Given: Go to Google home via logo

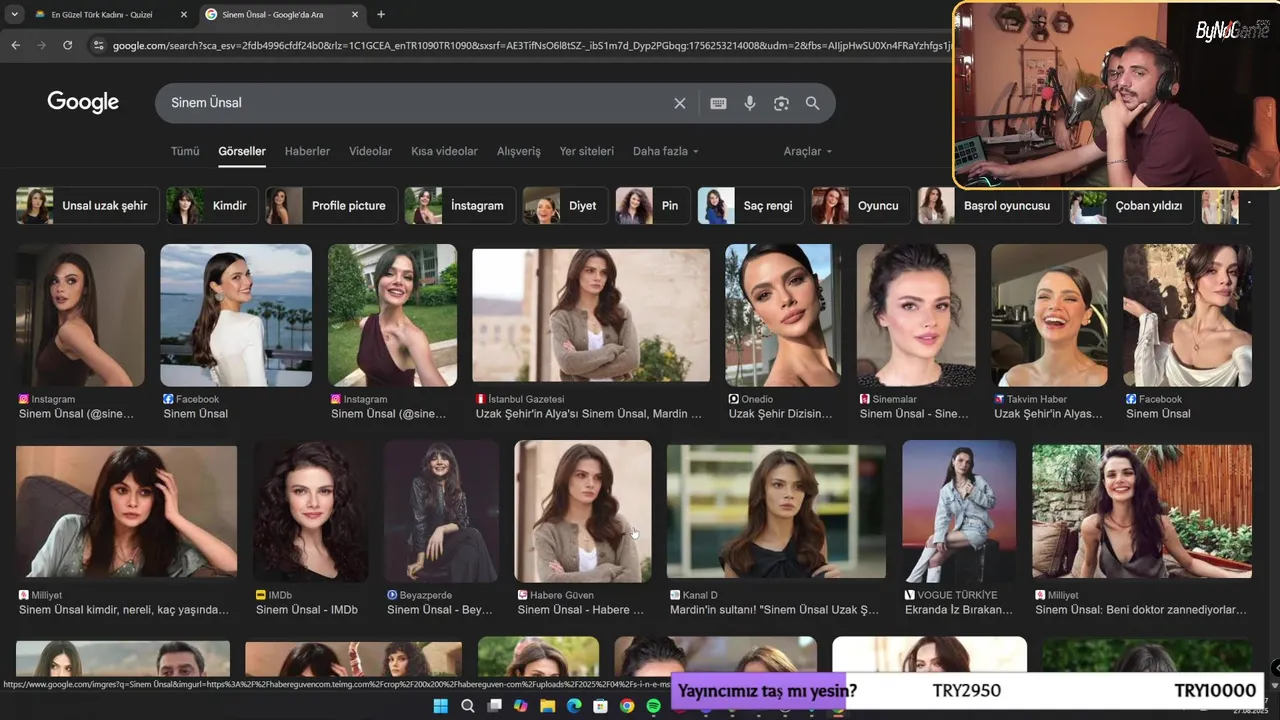Looking at the screenshot, I should click(83, 102).
